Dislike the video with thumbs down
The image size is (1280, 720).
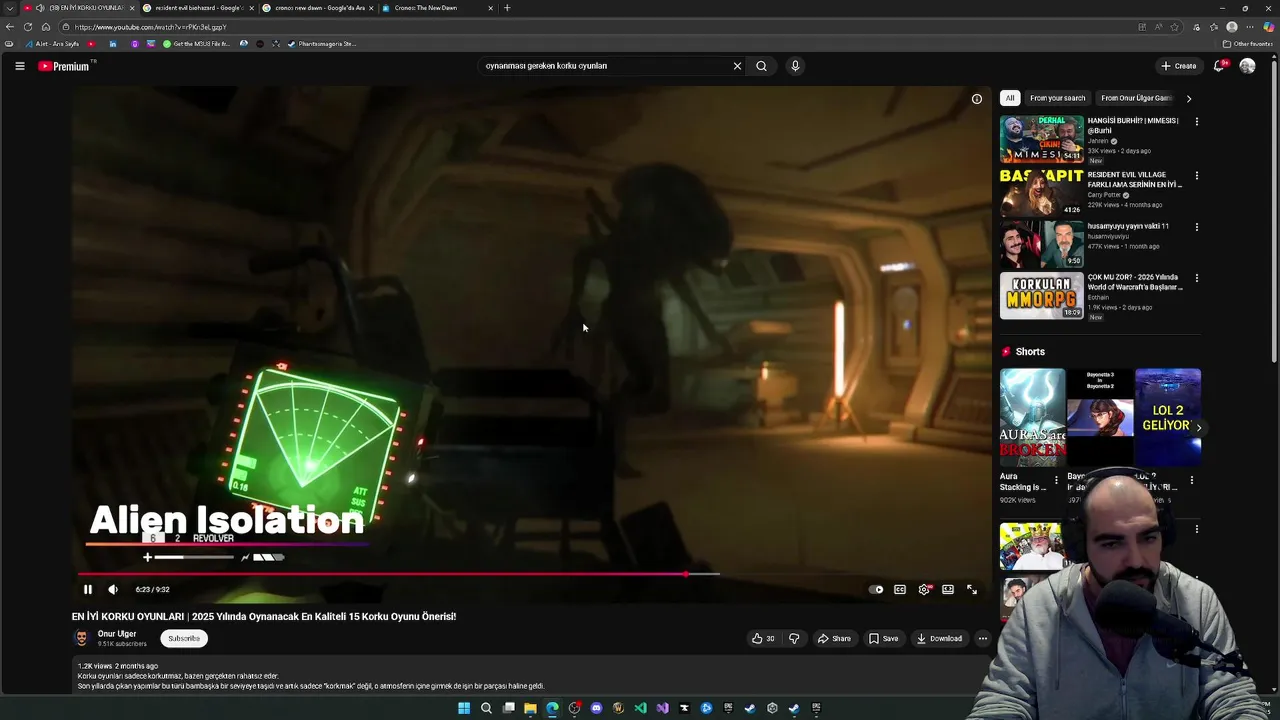[794, 639]
